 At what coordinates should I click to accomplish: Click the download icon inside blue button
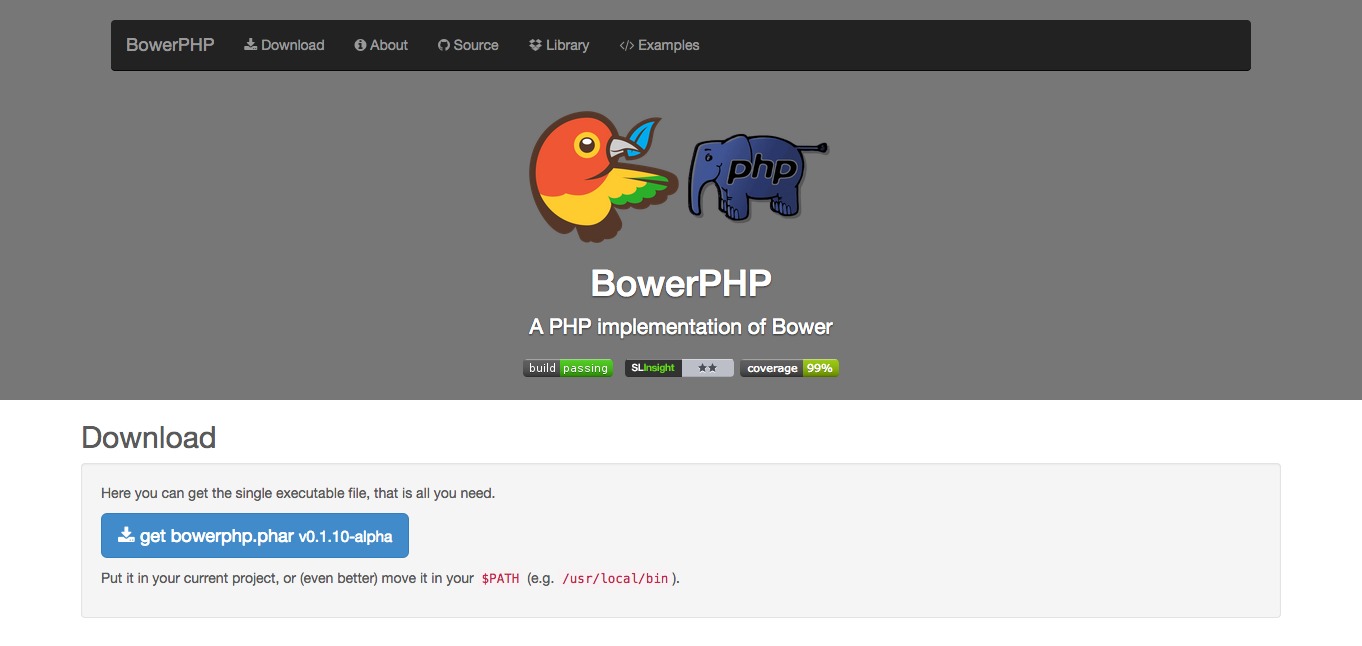tap(126, 535)
